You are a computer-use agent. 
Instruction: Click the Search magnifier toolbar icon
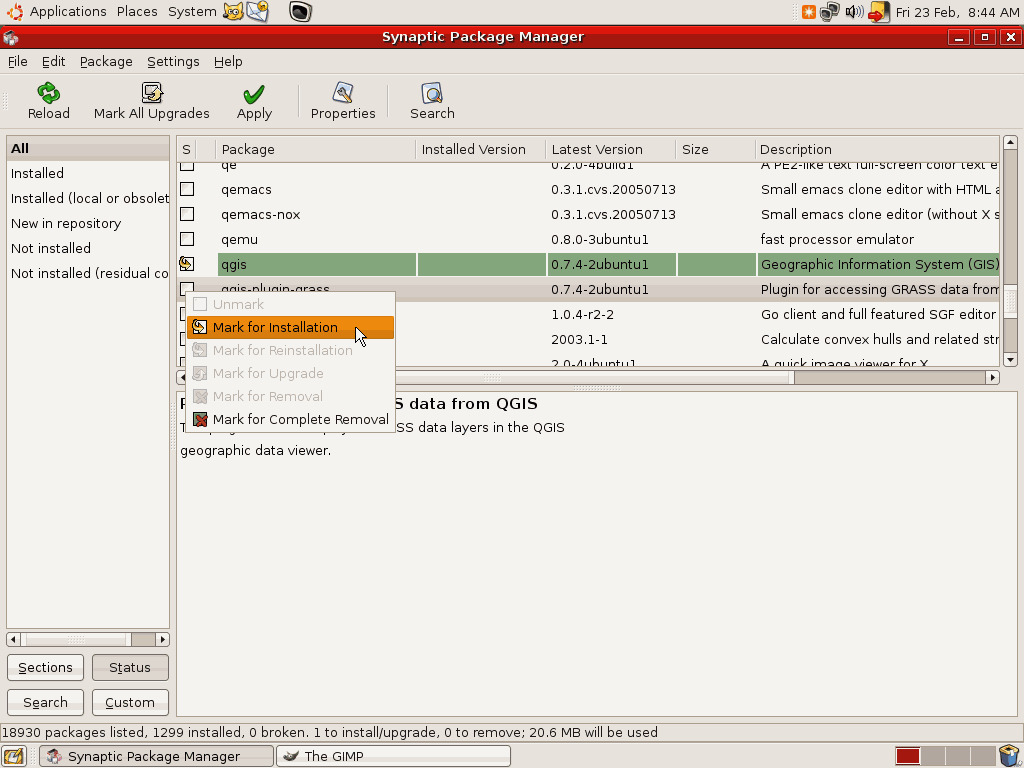432,93
